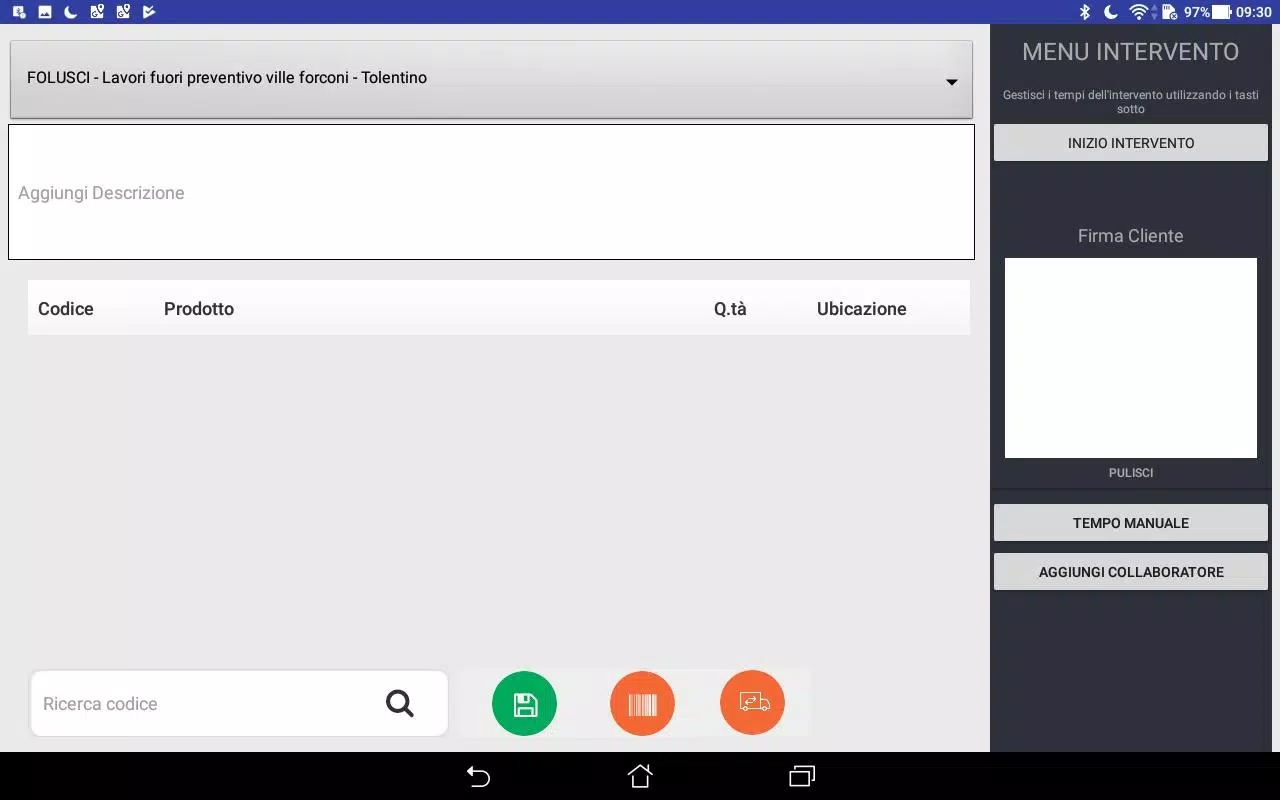The image size is (1280, 800).
Task: Tap the Firma Cliente signature pad
Action: [x=1131, y=358]
